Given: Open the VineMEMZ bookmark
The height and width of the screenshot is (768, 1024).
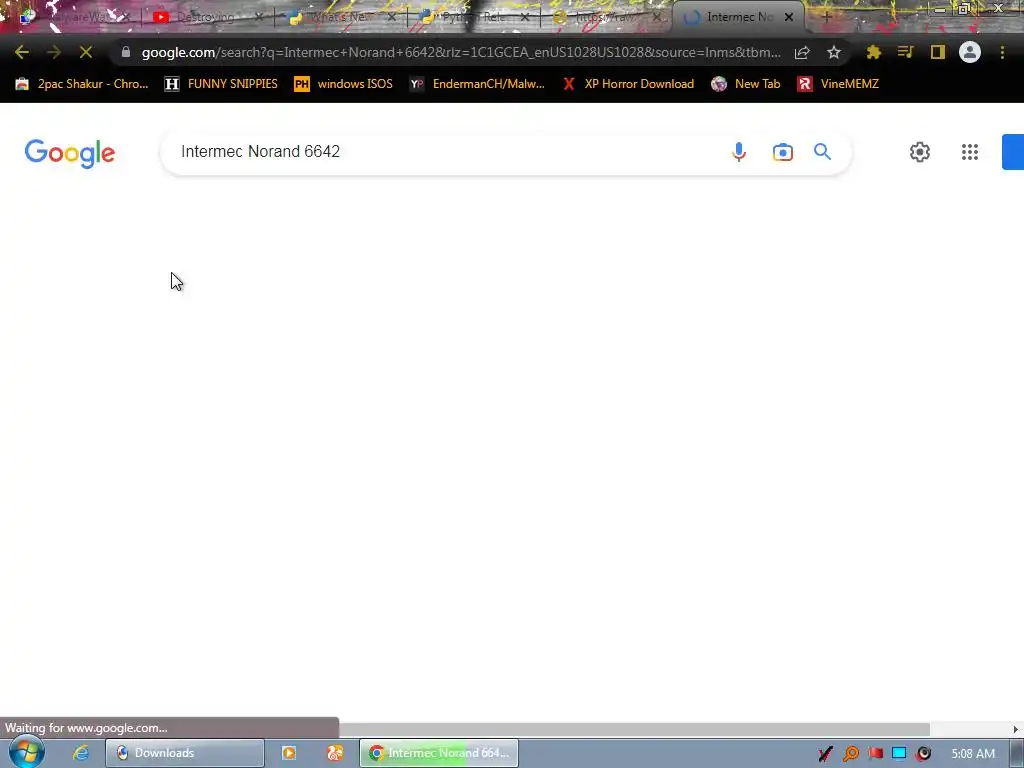Looking at the screenshot, I should pos(838,84).
